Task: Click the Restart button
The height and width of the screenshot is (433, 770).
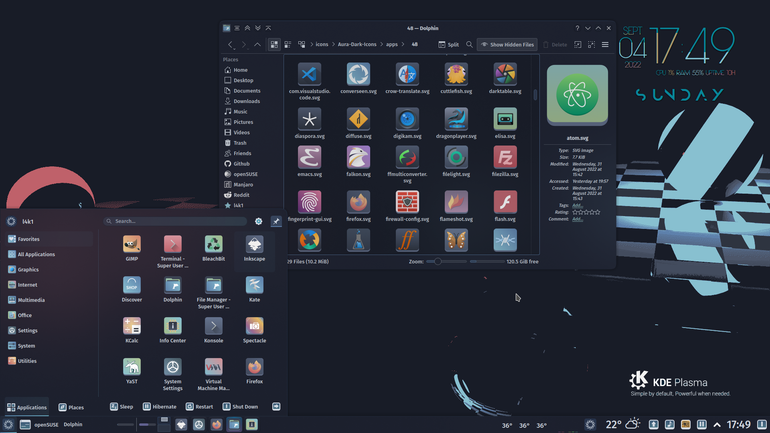Action: (199, 406)
